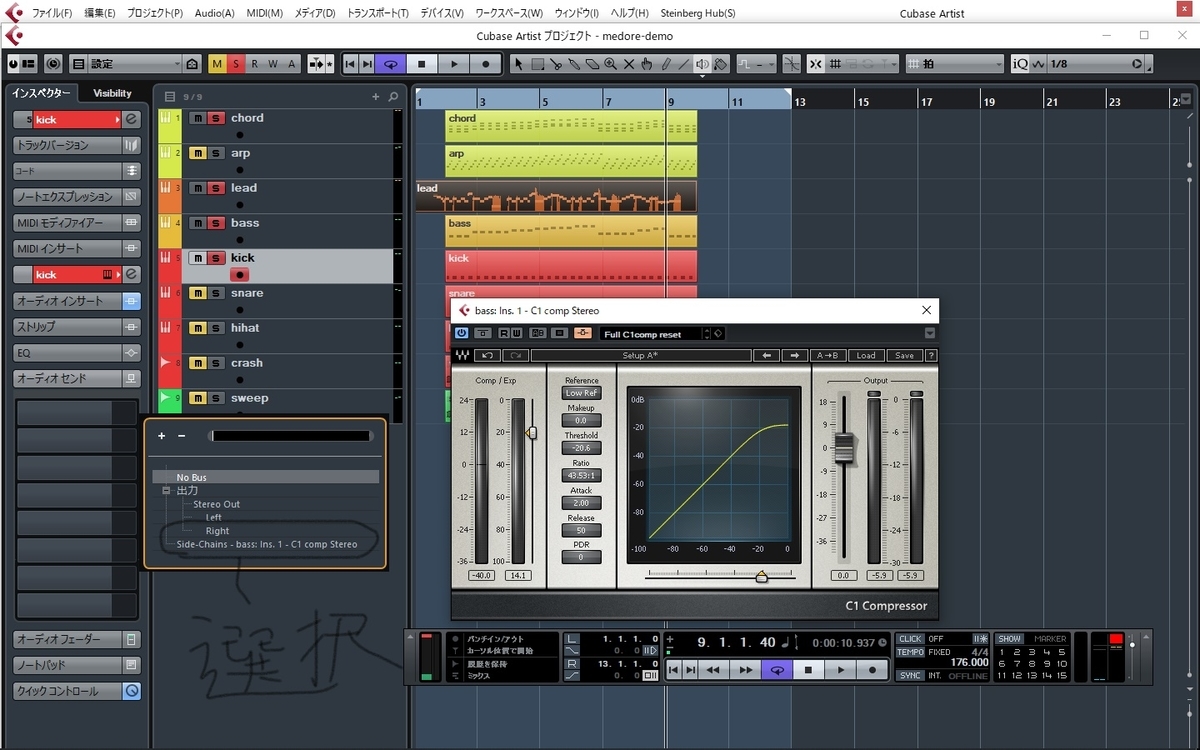Viewport: 1200px width, 750px height.
Task: Switch to the インスペクター tab
Action: click(x=42, y=93)
